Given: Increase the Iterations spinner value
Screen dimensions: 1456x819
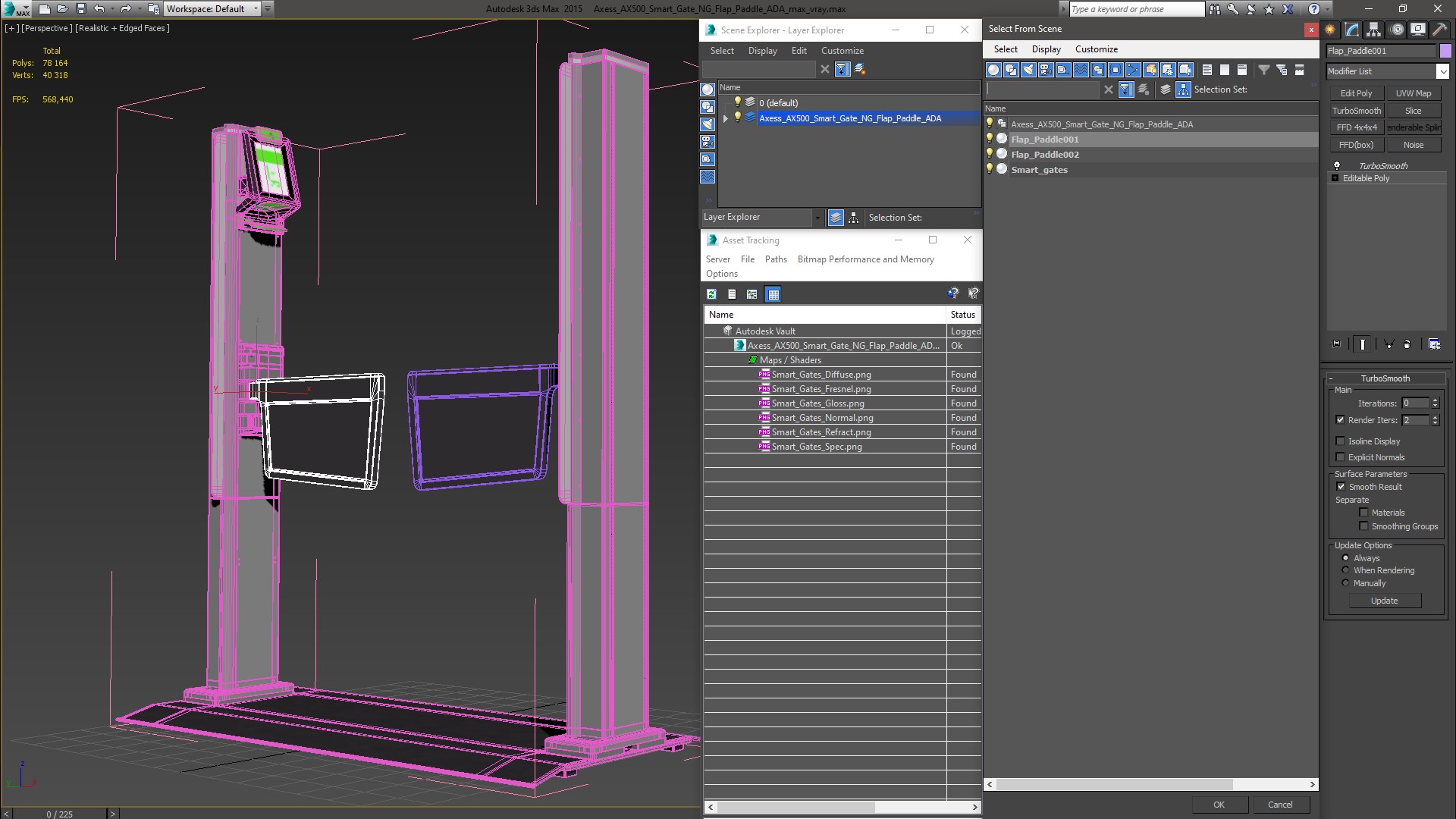Looking at the screenshot, I should point(1435,400).
